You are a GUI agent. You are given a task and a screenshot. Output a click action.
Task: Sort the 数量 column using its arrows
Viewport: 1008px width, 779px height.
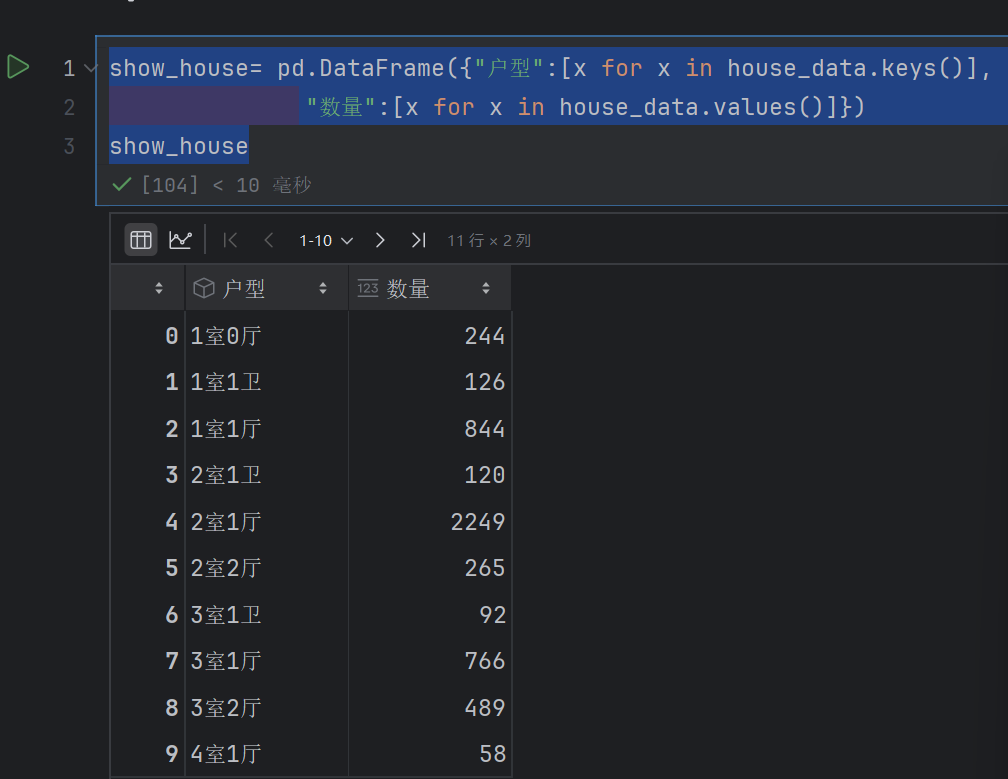click(x=486, y=288)
